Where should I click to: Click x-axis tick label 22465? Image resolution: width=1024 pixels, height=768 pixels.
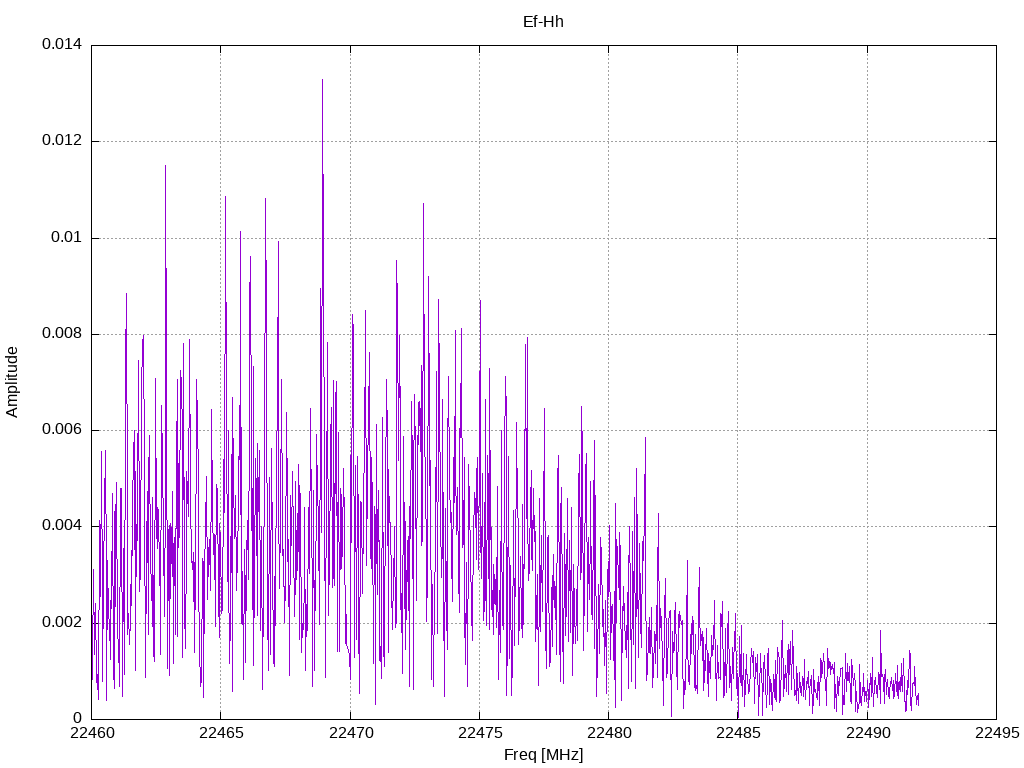tap(221, 733)
